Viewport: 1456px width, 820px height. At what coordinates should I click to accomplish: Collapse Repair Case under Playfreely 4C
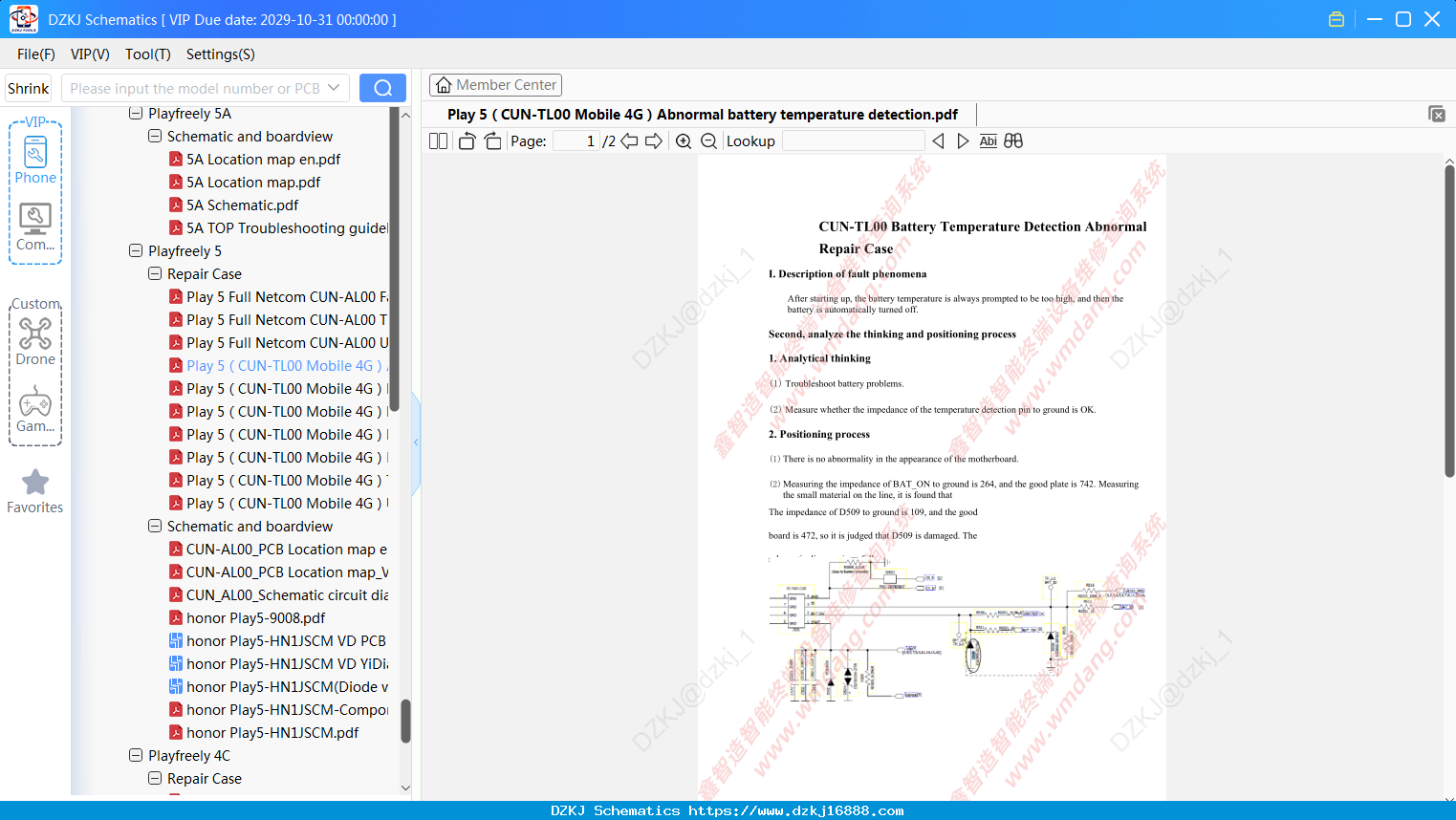[x=155, y=778]
